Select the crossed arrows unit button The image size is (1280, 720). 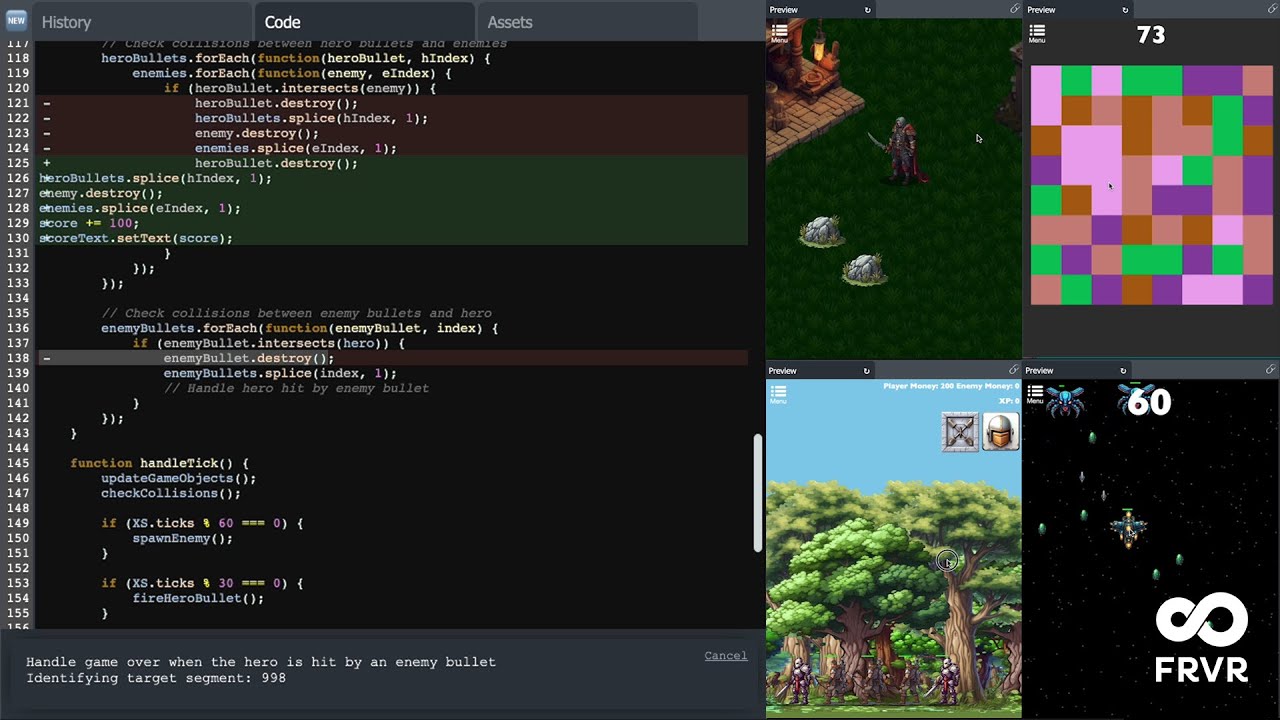[960, 432]
